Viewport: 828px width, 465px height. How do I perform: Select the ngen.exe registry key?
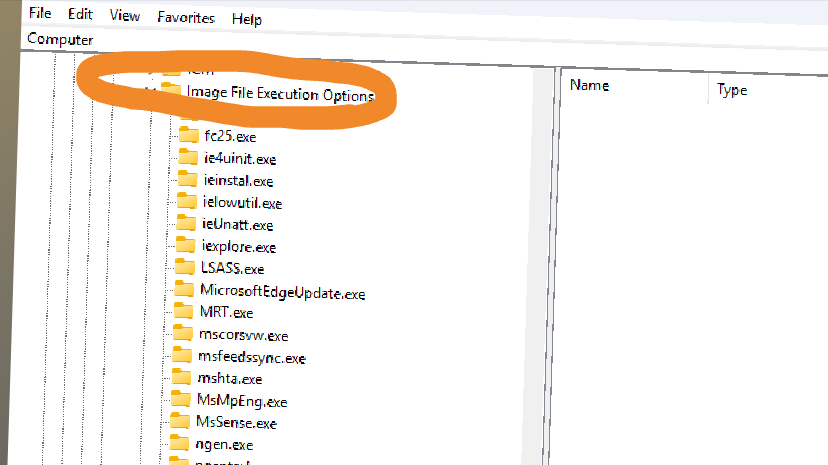(x=224, y=445)
